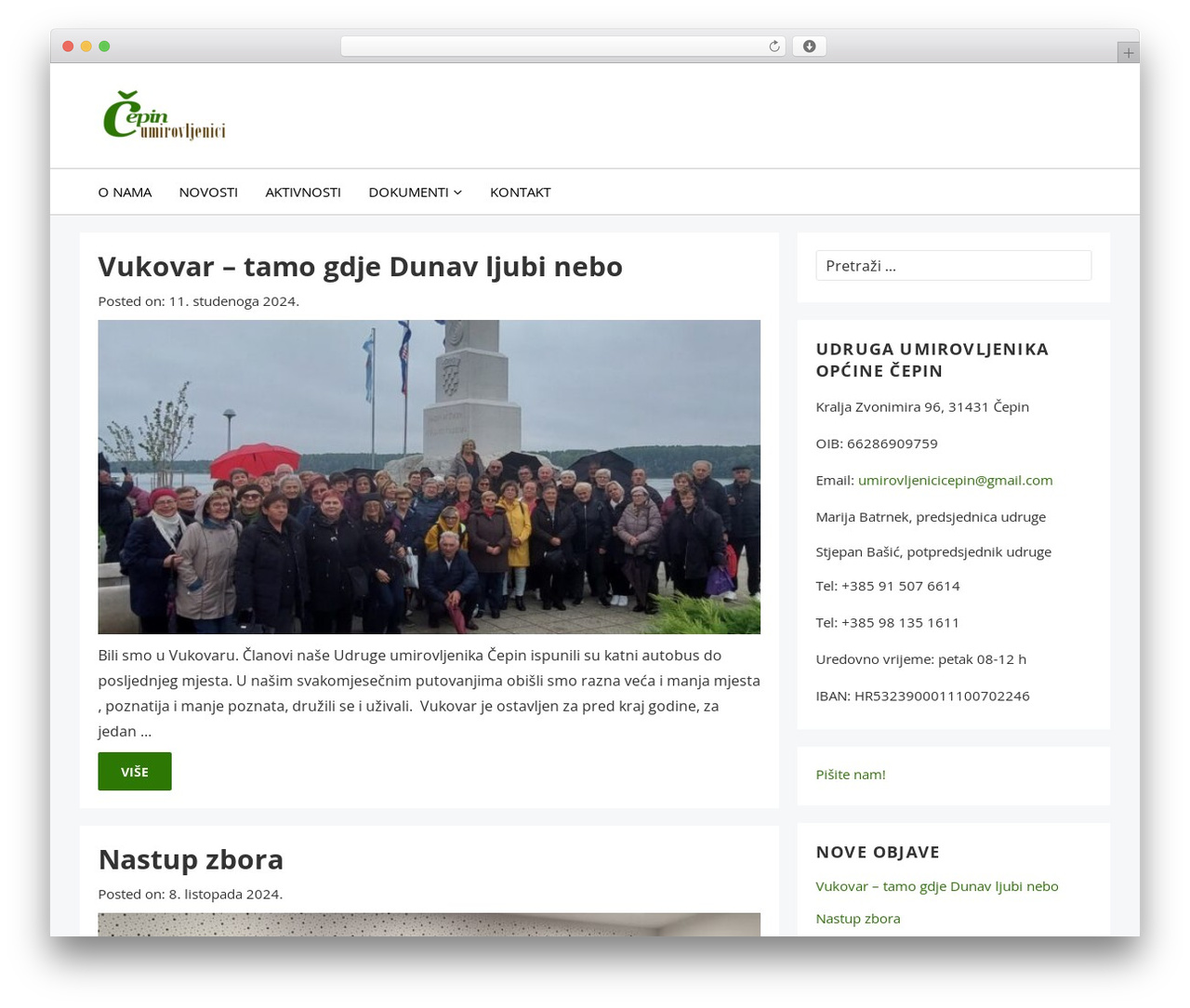
Task: Open the Nastup zbora article headline
Action: coord(191,859)
